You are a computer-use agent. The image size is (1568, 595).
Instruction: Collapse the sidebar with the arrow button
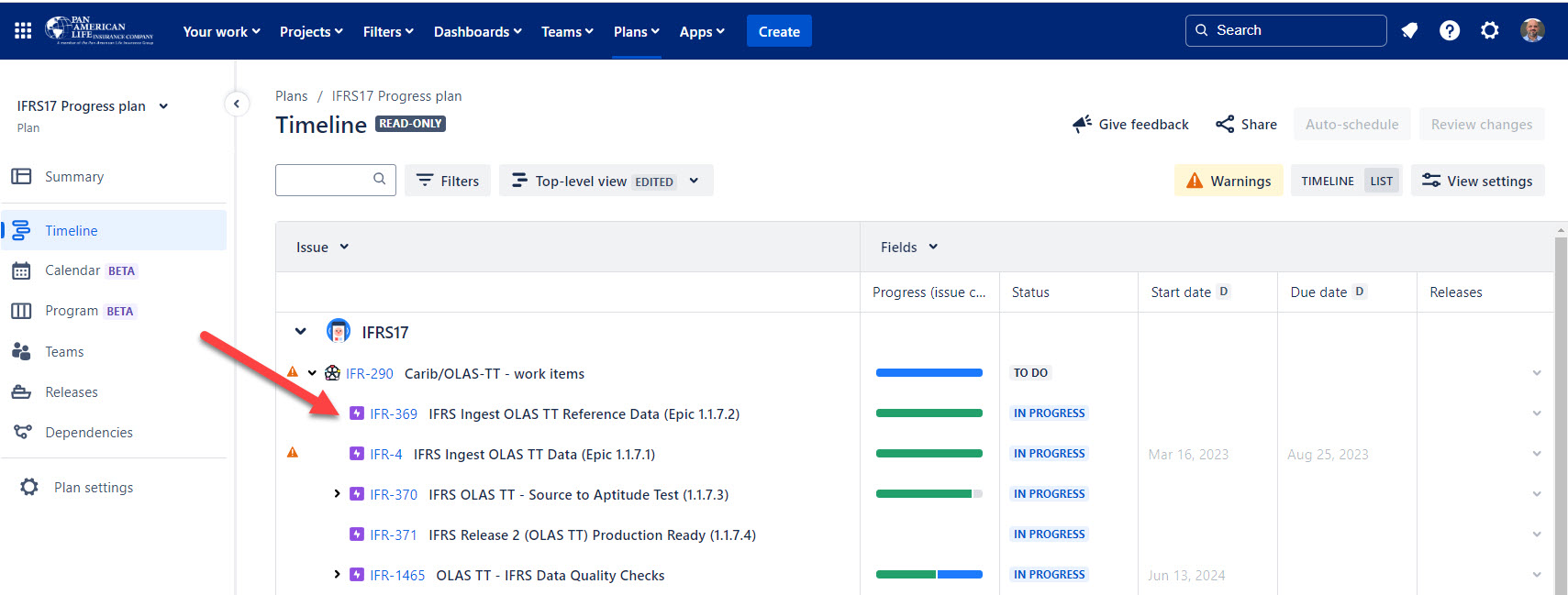click(x=237, y=104)
